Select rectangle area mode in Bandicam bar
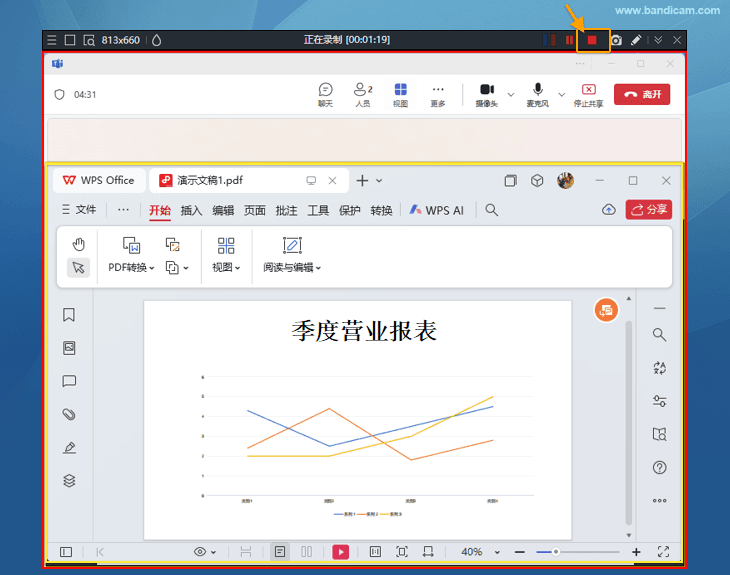This screenshot has width=730, height=575. point(70,40)
